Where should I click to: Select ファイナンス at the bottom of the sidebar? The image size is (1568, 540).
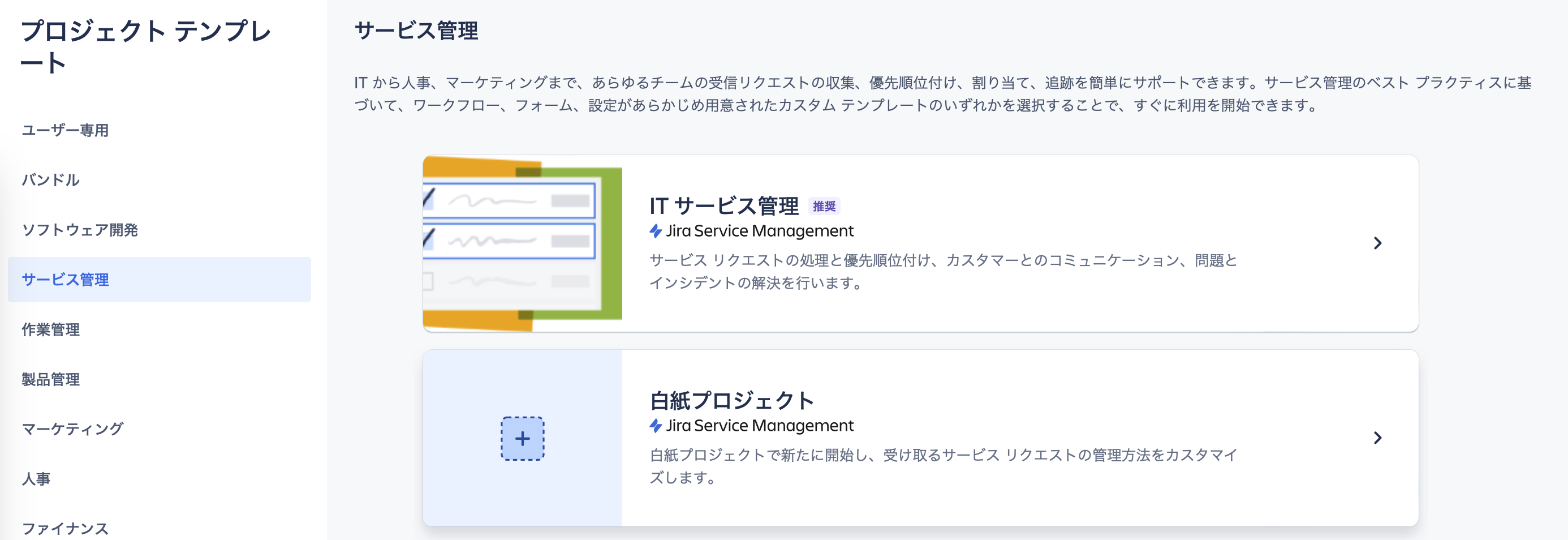click(x=65, y=527)
